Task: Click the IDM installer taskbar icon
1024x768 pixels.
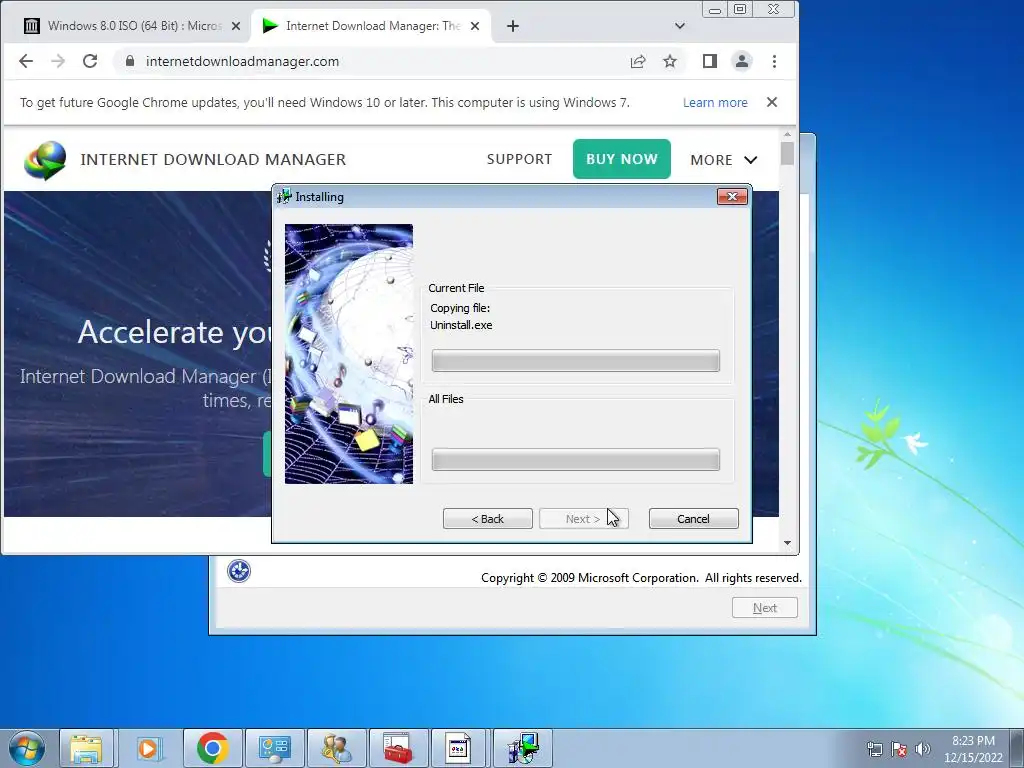Action: (522, 748)
